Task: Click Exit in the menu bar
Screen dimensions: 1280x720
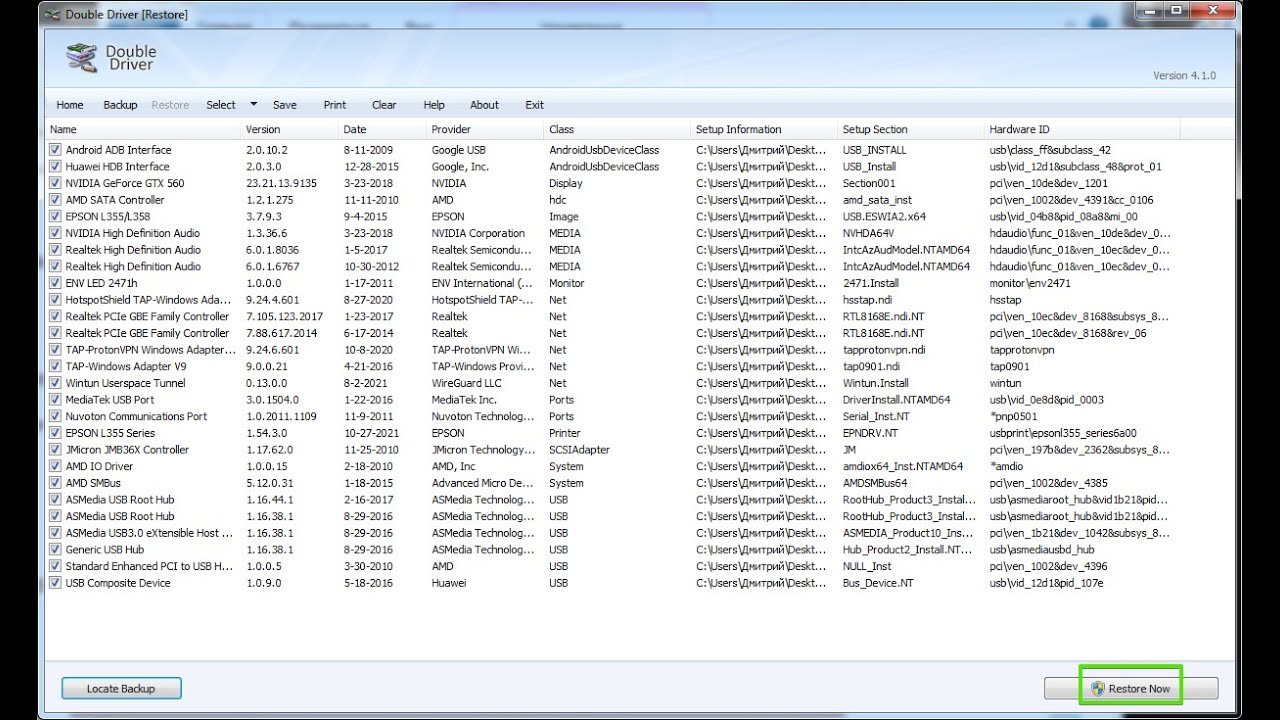Action: pos(535,105)
